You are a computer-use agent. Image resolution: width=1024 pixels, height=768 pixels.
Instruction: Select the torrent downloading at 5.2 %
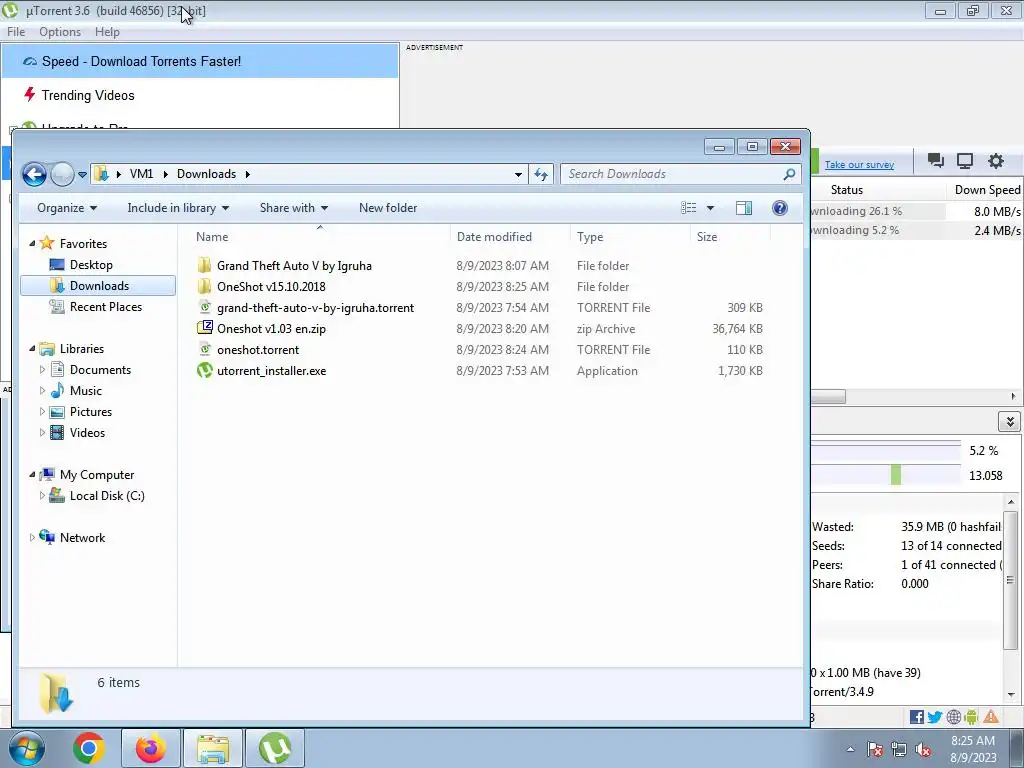(917, 231)
